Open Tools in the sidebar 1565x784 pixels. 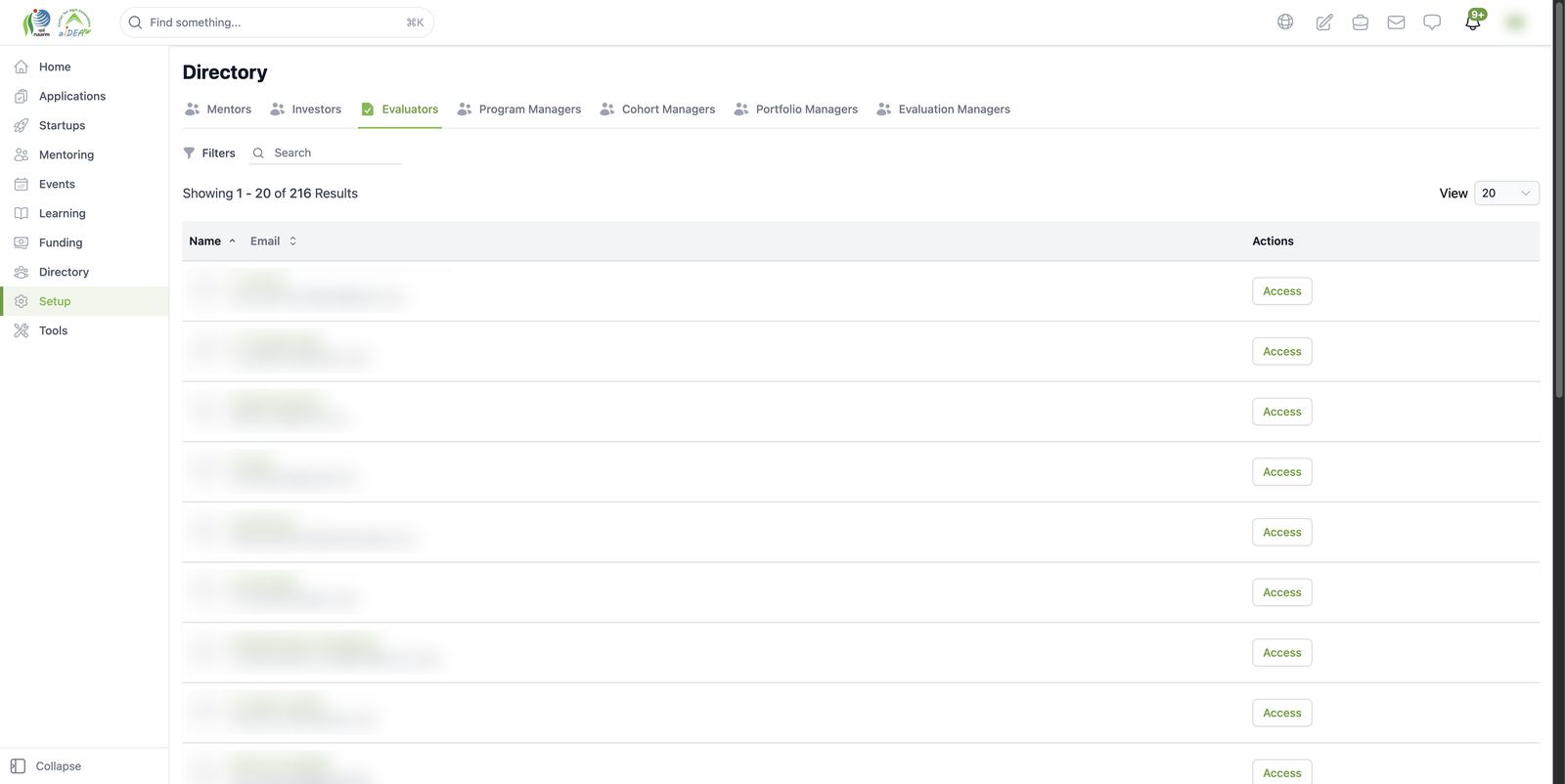pyautogui.click(x=84, y=330)
